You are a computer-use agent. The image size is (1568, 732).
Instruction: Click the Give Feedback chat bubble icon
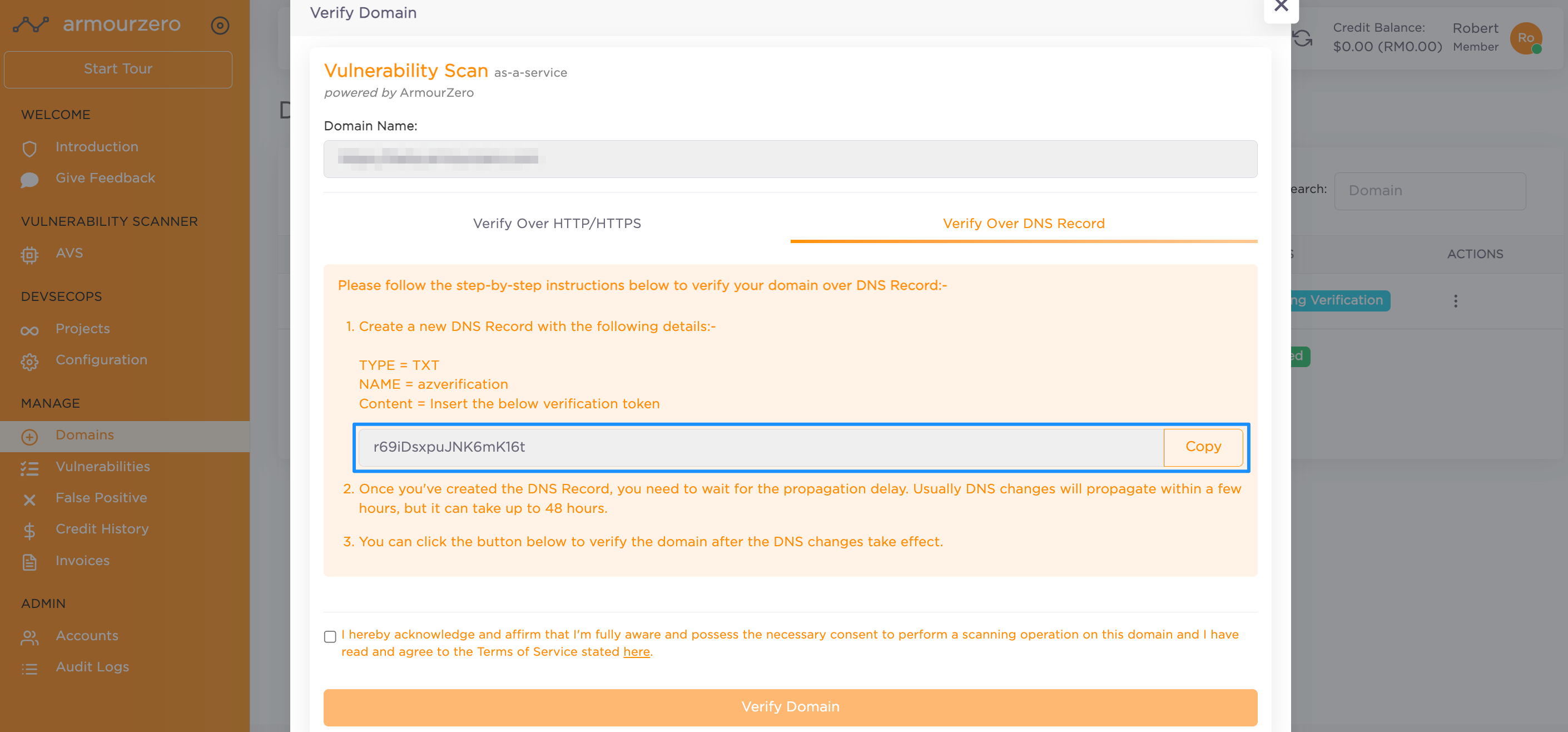29,179
